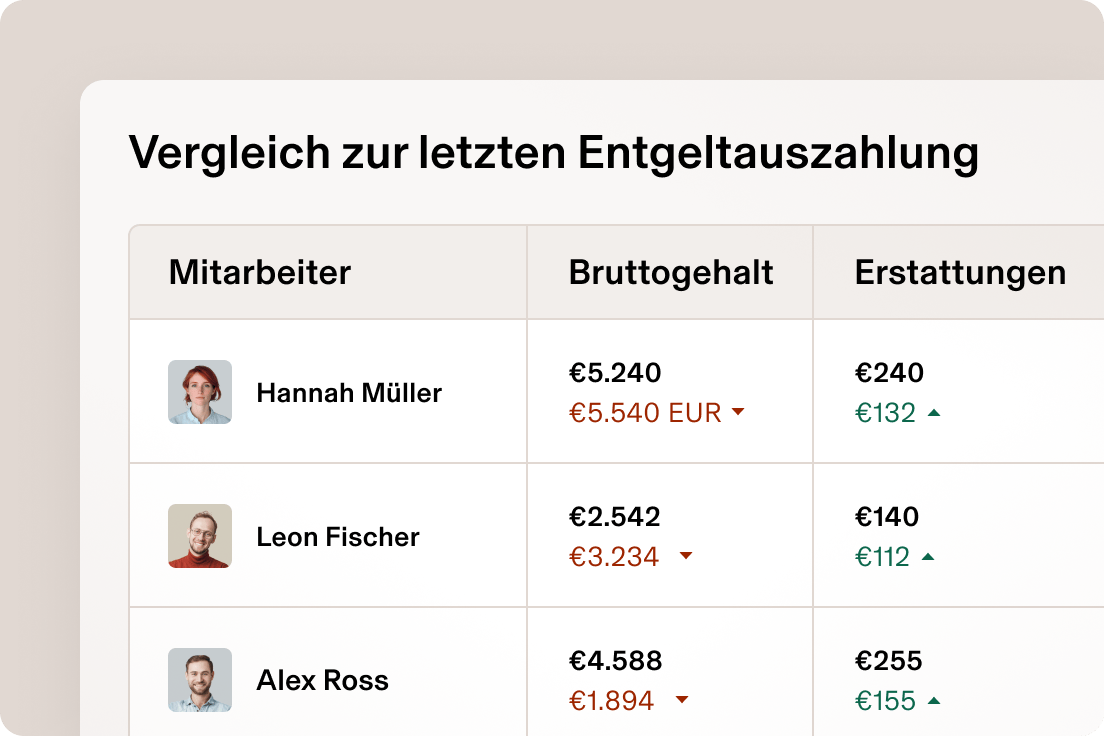Expand details via Leon Fischer's salary dropdown arrow
The width and height of the screenshot is (1104, 736).
coord(686,557)
